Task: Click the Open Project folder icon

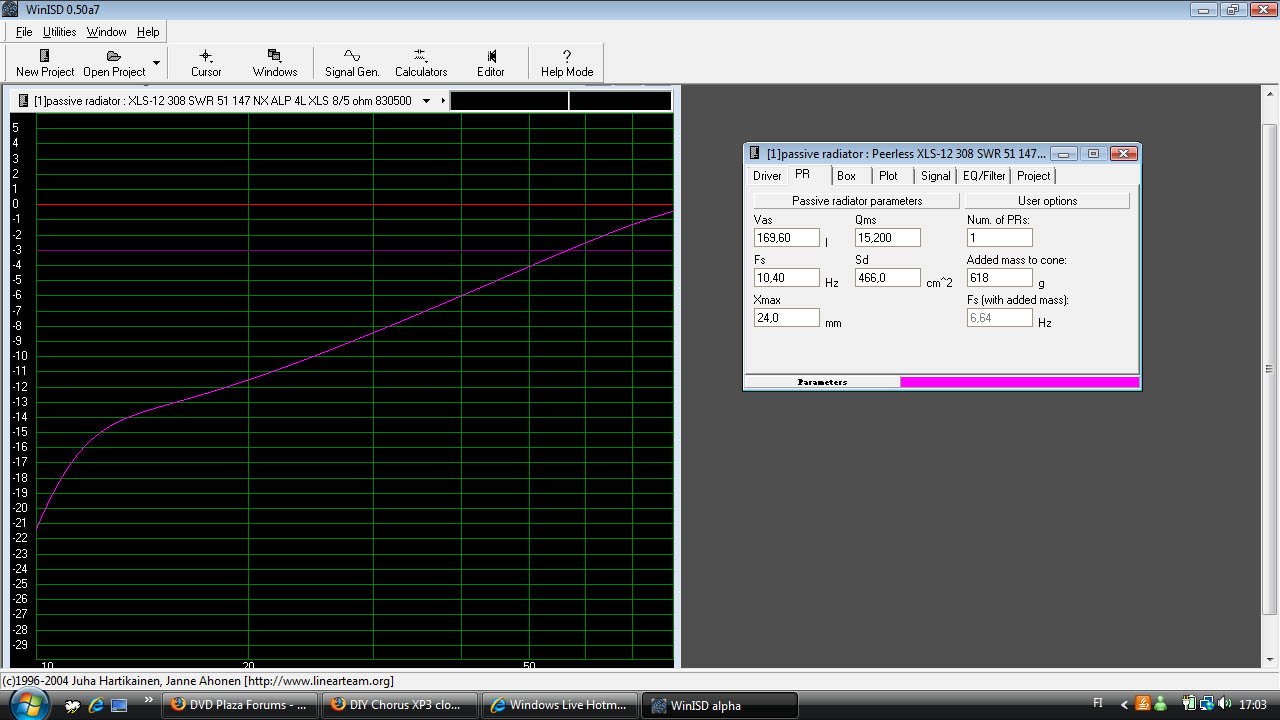Action: coord(114,57)
